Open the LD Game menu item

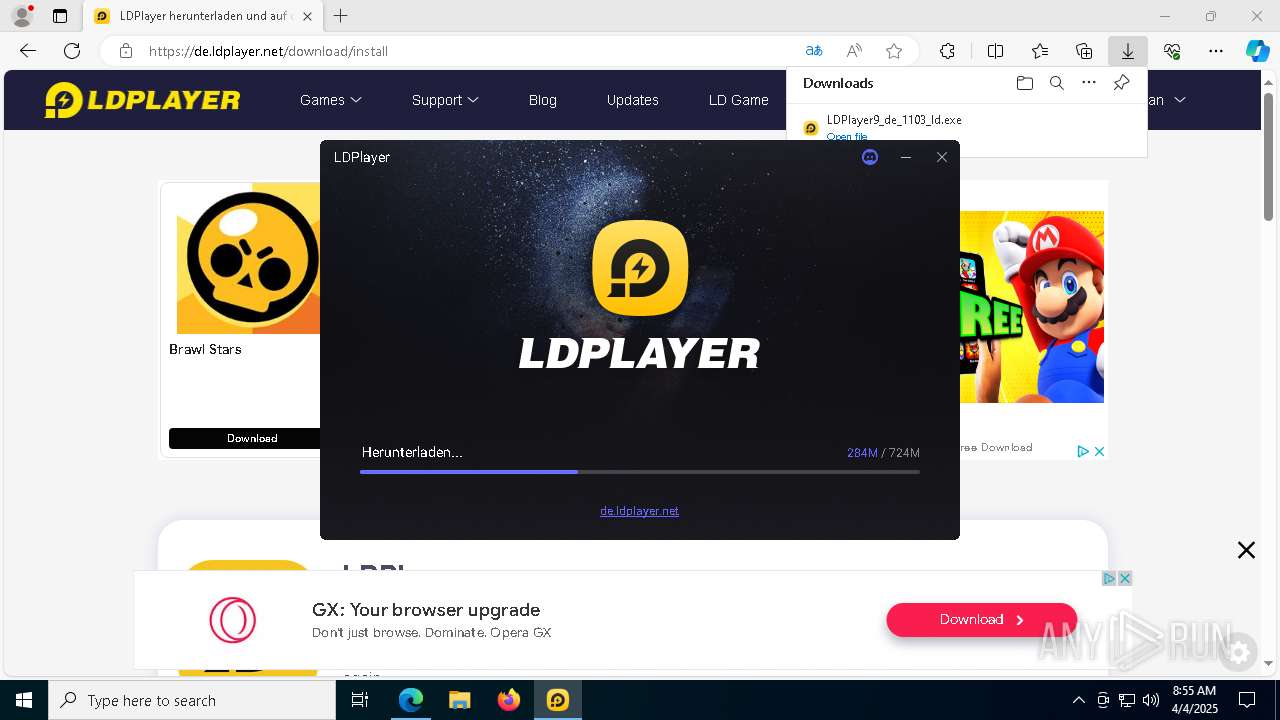point(739,100)
